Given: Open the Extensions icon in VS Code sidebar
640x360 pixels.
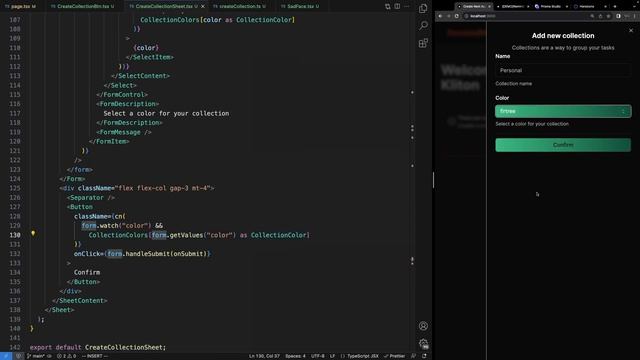Looking at the screenshot, I should point(423,42).
